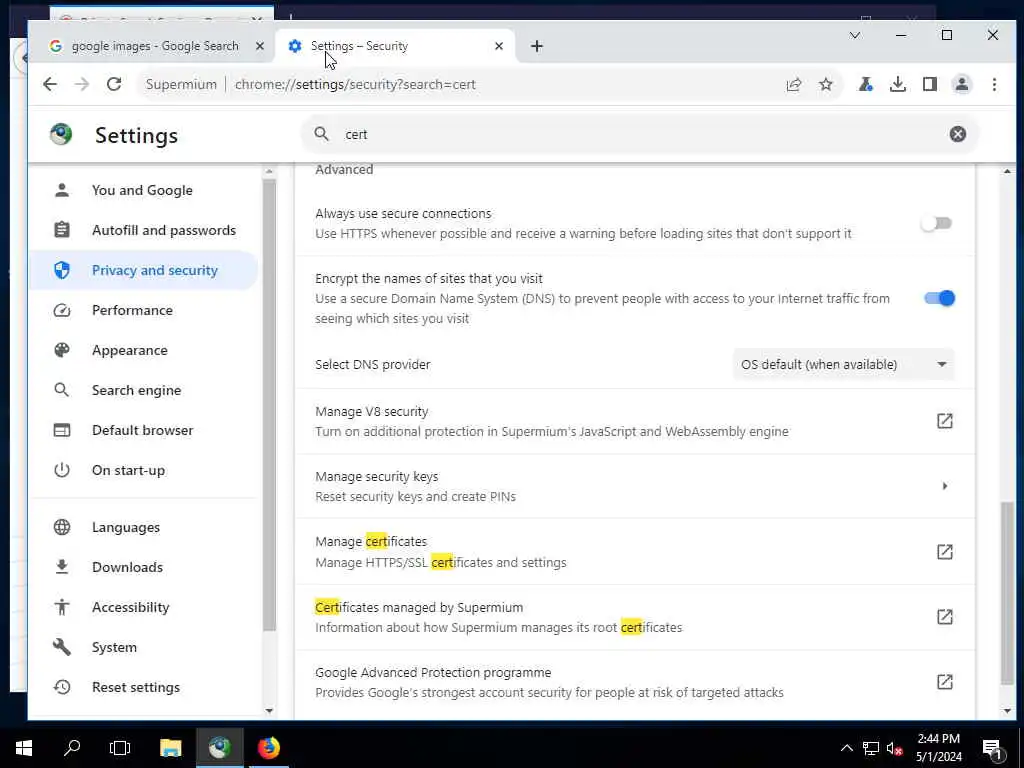Image resolution: width=1024 pixels, height=768 pixels.
Task: Open the network tray icon
Action: click(871, 748)
